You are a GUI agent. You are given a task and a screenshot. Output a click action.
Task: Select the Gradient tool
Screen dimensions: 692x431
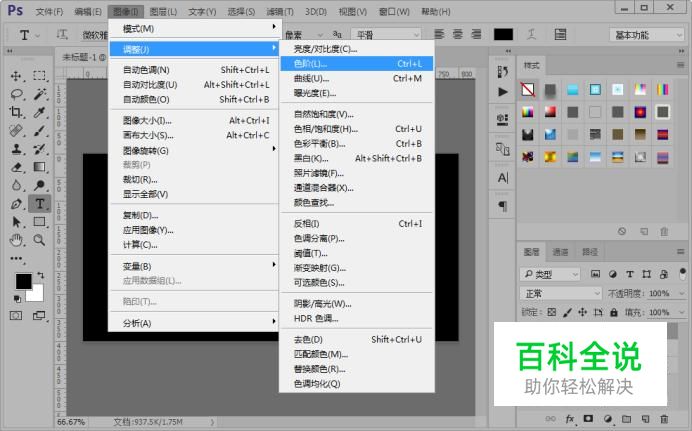[x=40, y=167]
